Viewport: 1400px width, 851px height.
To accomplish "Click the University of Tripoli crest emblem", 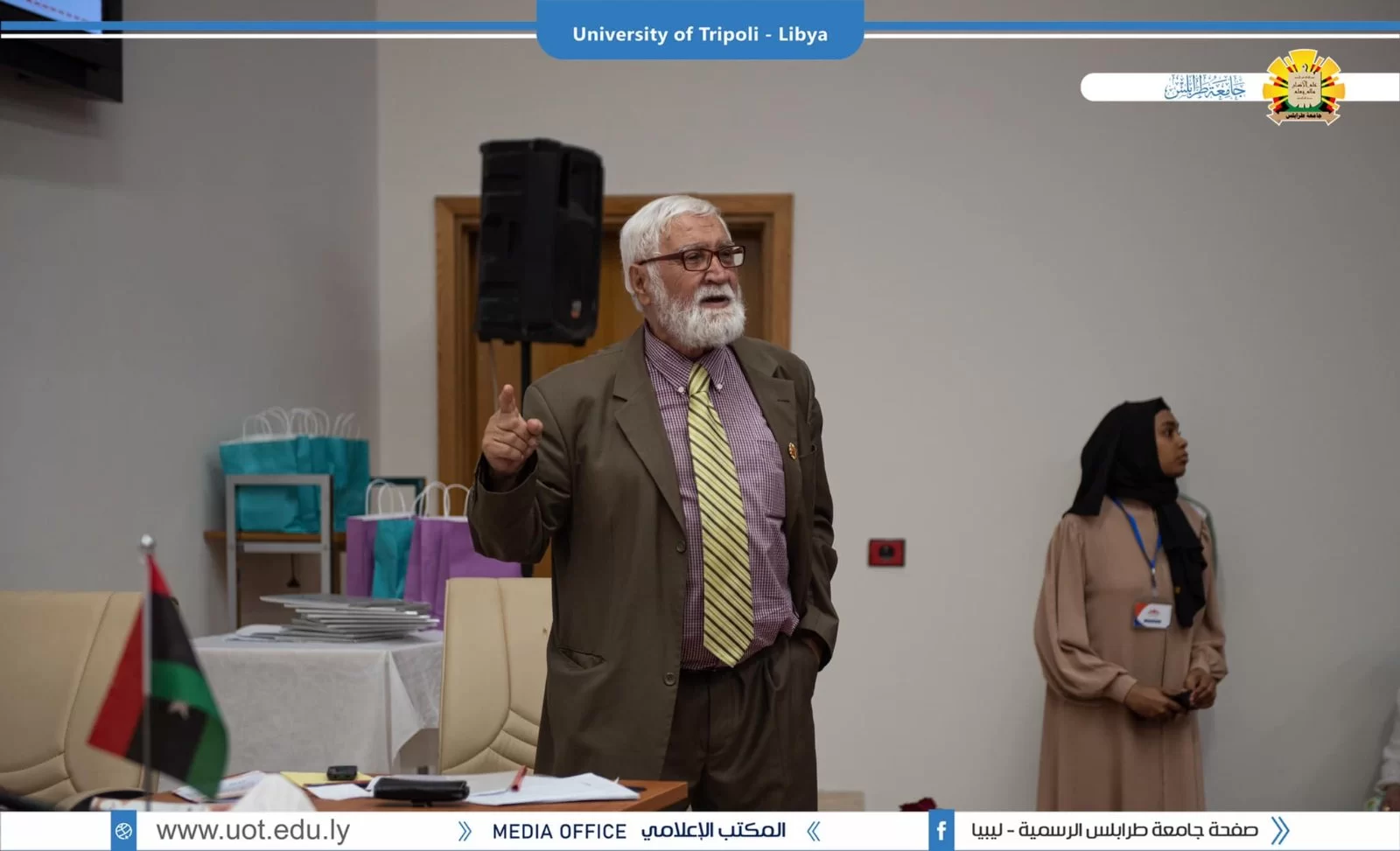I will coord(1303,87).
